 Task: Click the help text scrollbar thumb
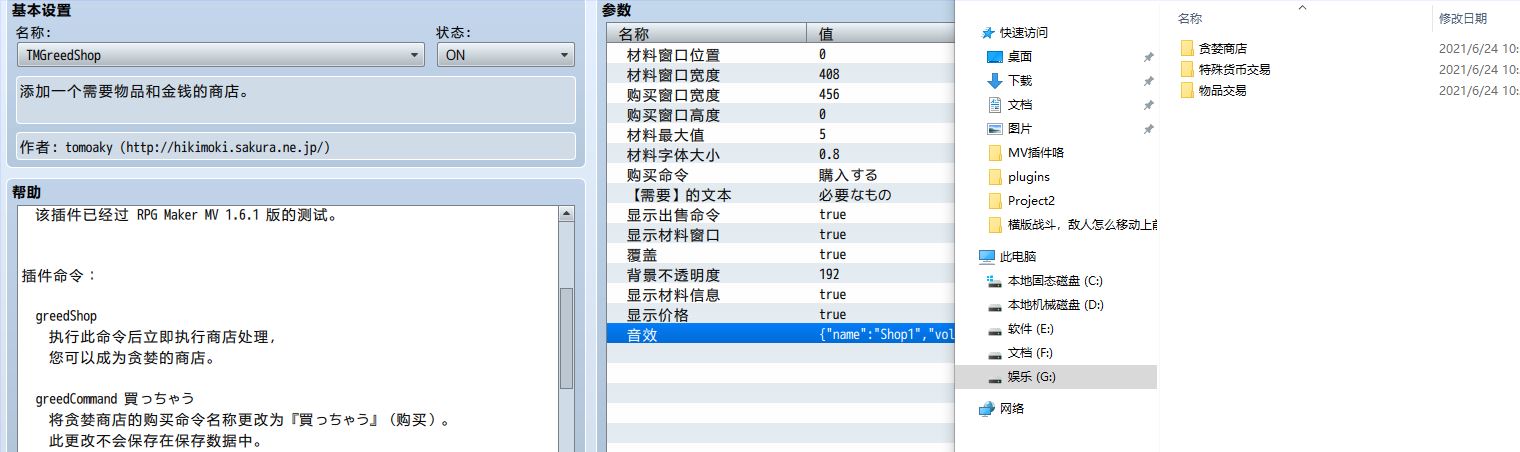567,338
